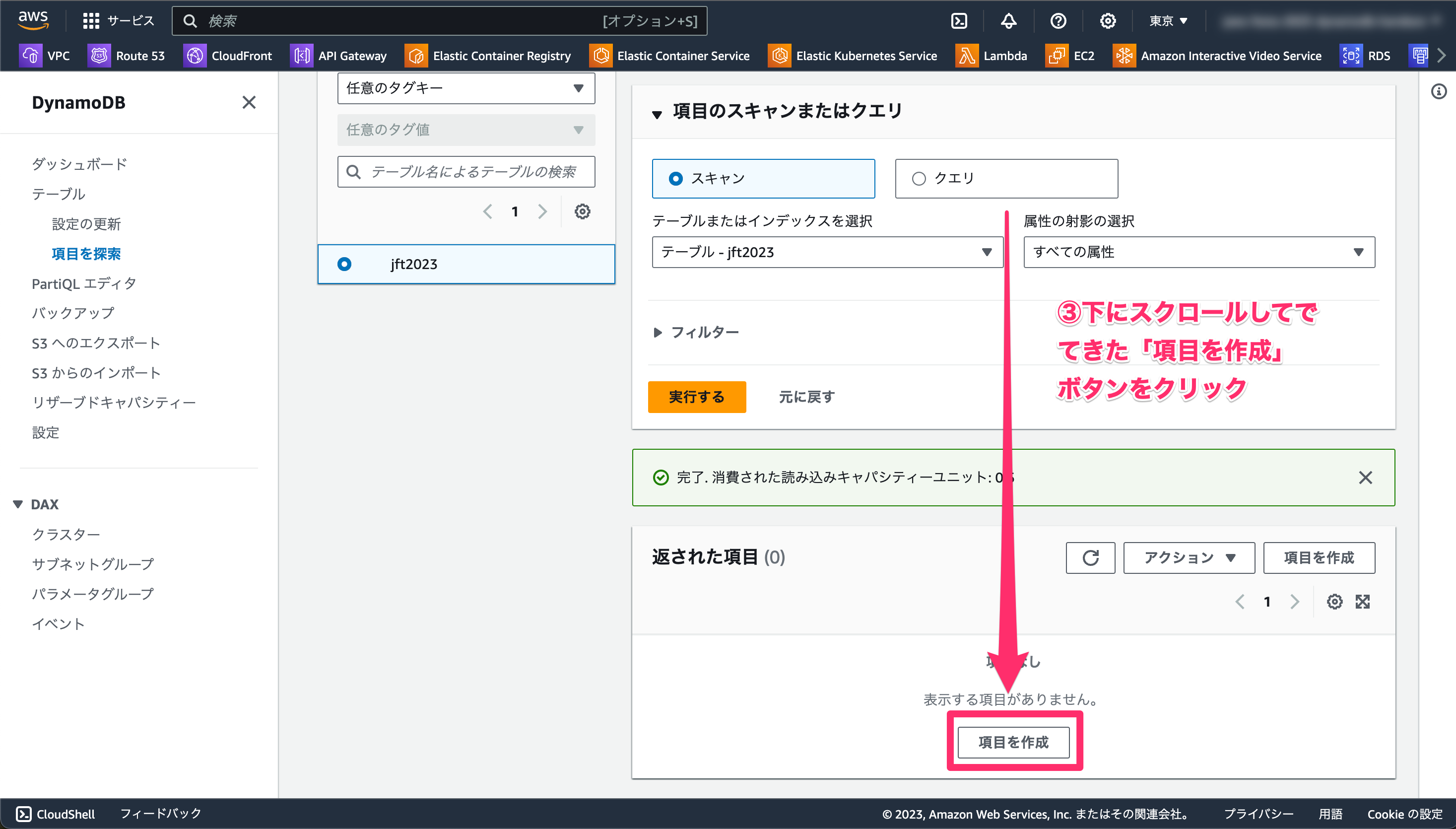Open CloudShell from the top bar icon
Viewport: 1456px width, 829px height.
point(959,21)
